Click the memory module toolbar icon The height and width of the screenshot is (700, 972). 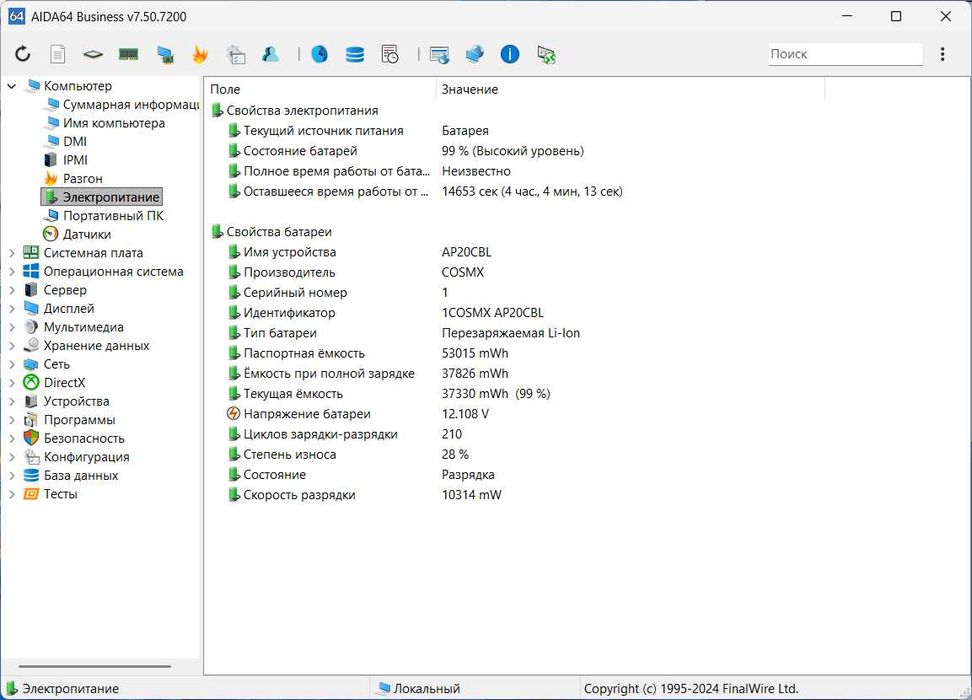coord(128,54)
